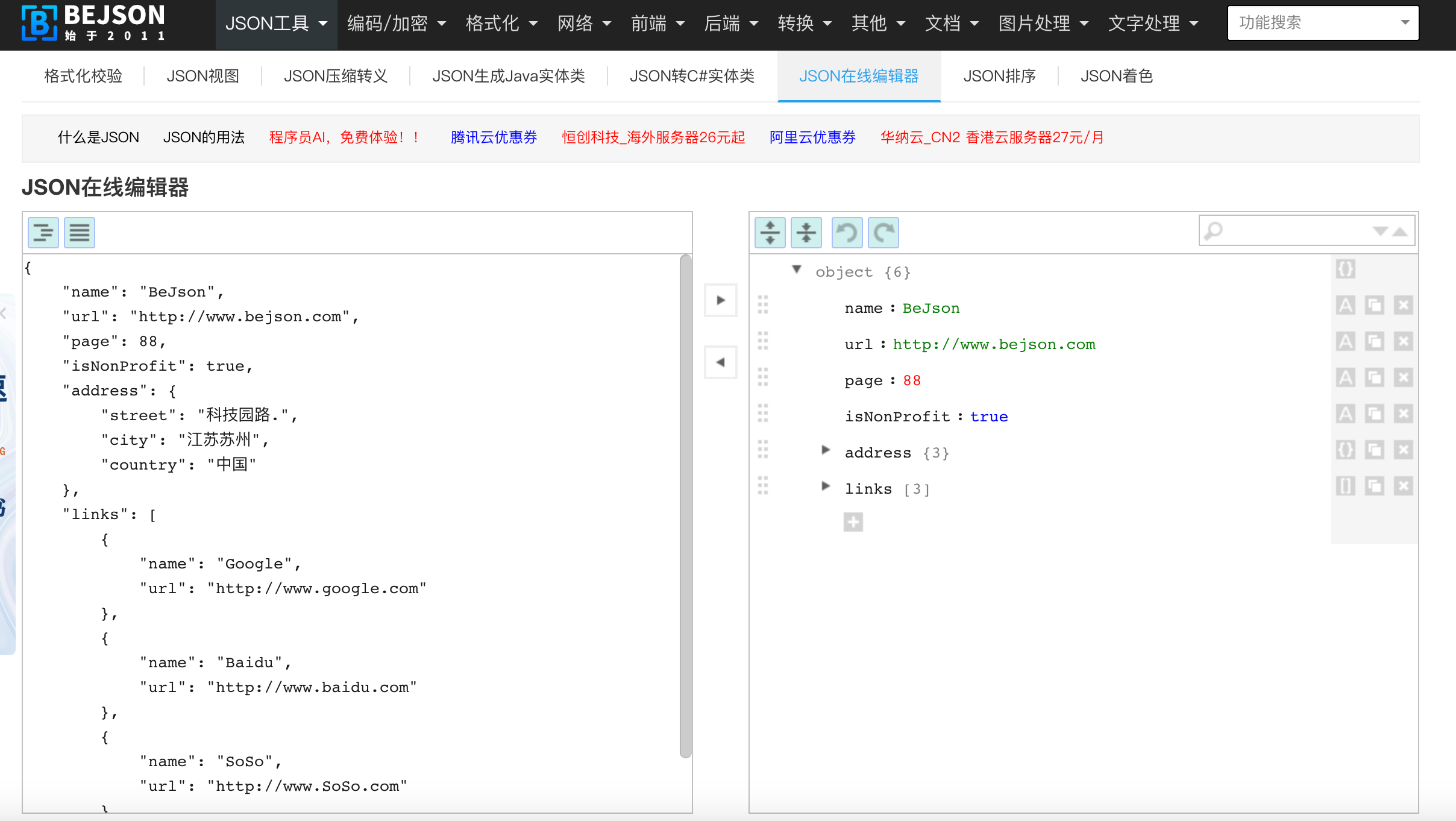The image size is (1456, 821).
Task: Switch to the JSON排序 tab
Action: tap(998, 76)
